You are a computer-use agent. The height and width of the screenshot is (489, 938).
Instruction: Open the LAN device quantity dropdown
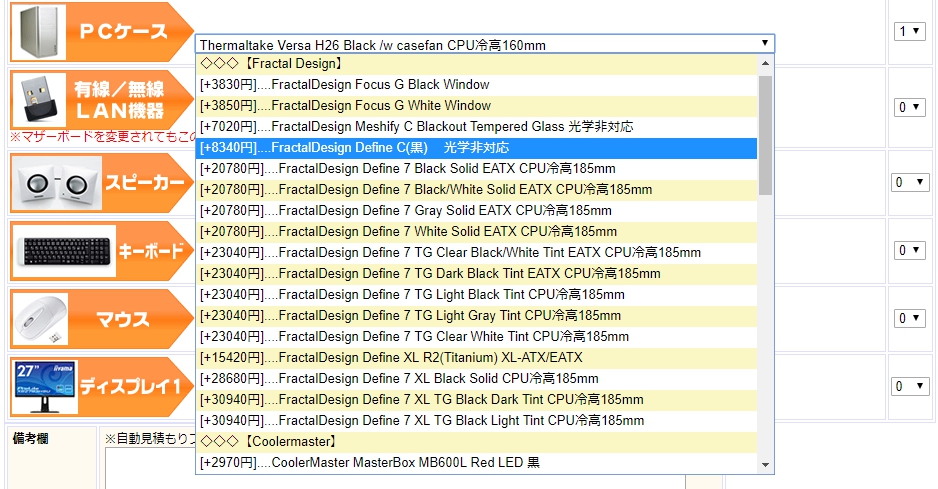pos(909,107)
